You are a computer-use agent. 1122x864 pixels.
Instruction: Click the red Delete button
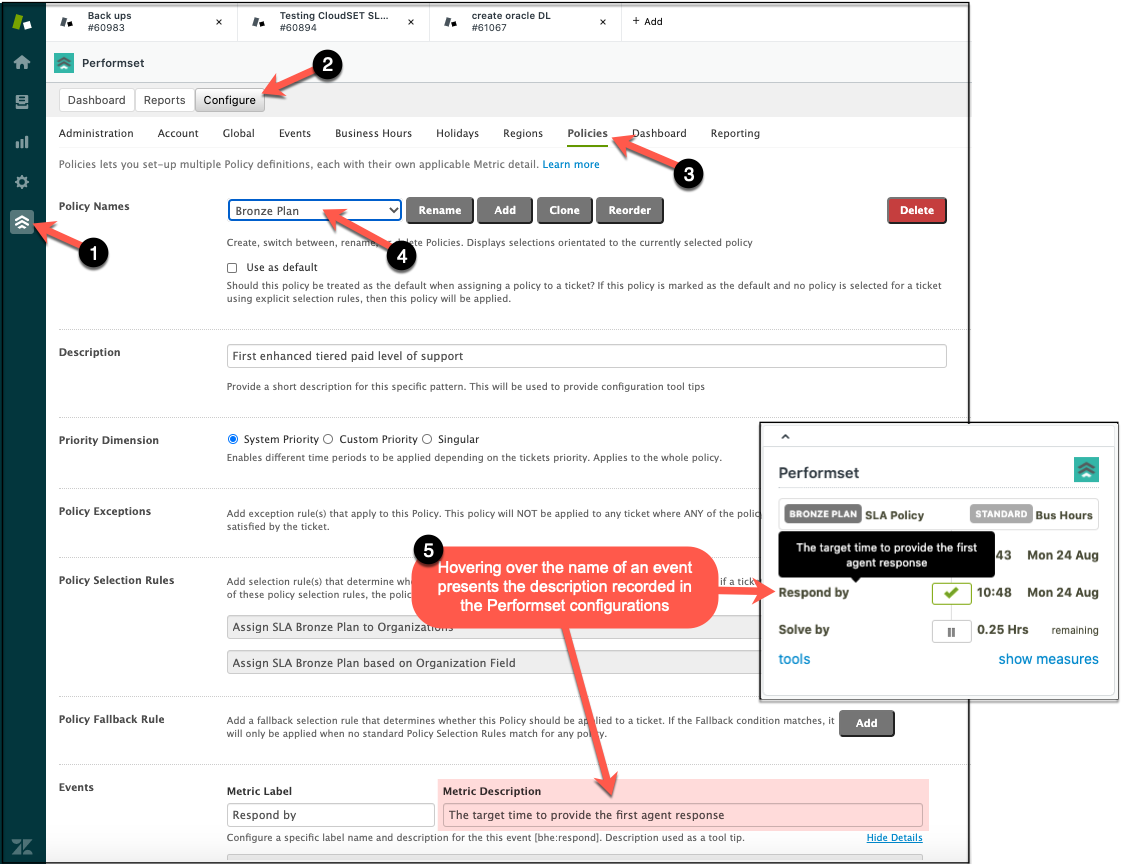tap(917, 210)
